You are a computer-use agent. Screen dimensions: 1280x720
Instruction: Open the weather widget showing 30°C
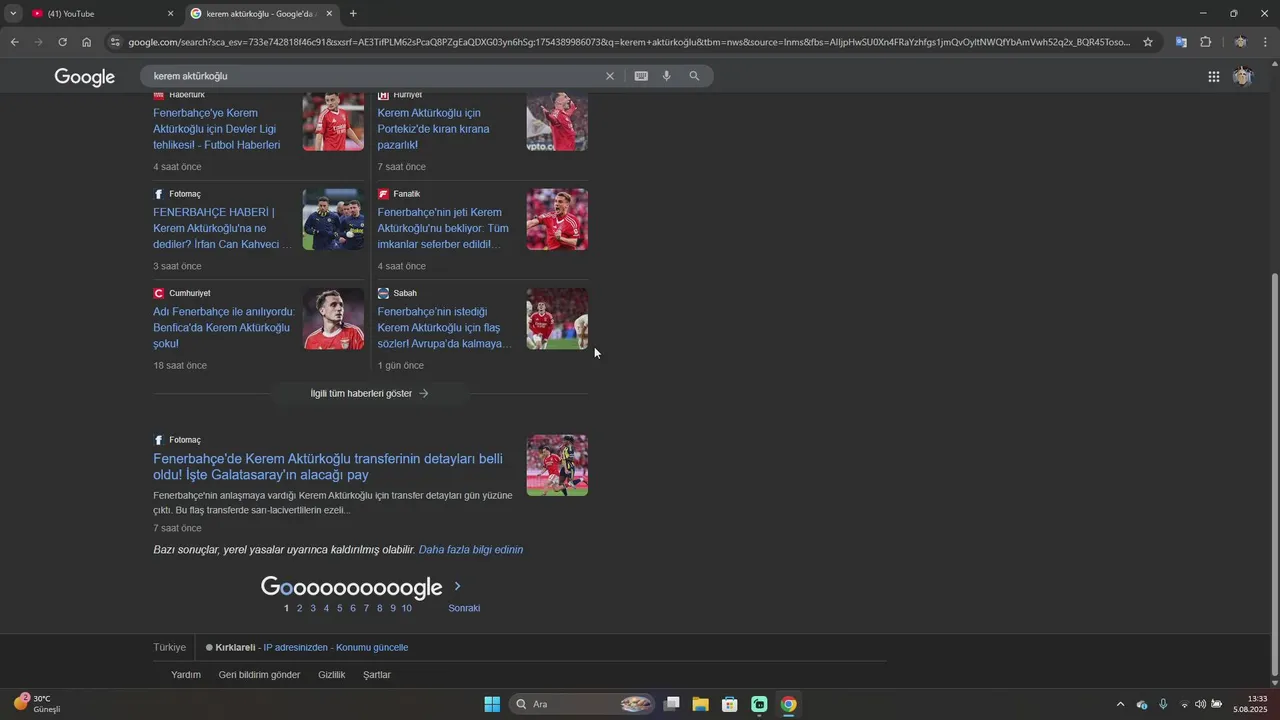pos(38,704)
